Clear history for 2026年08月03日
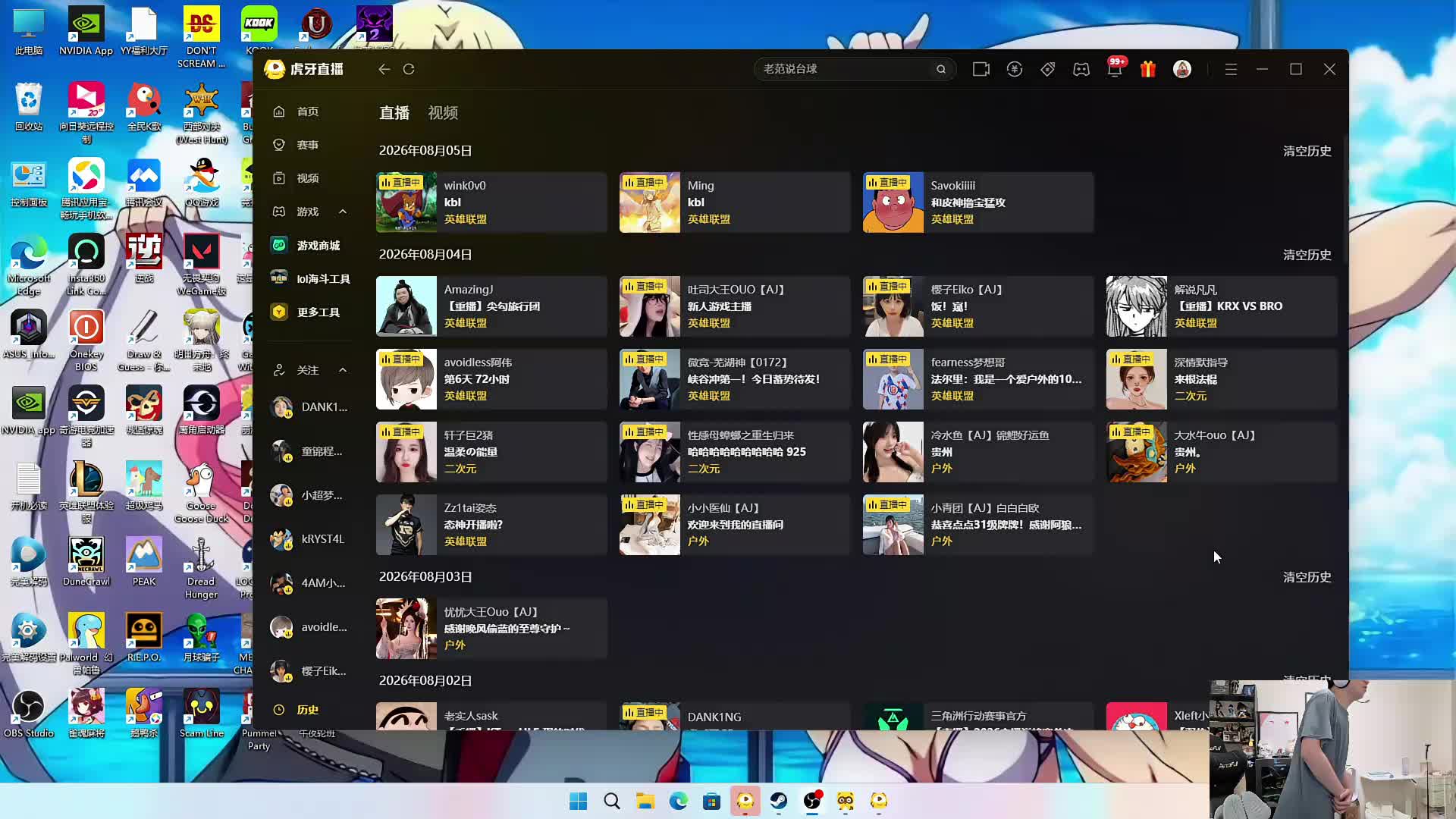Viewport: 1456px width, 819px height. point(1307,577)
